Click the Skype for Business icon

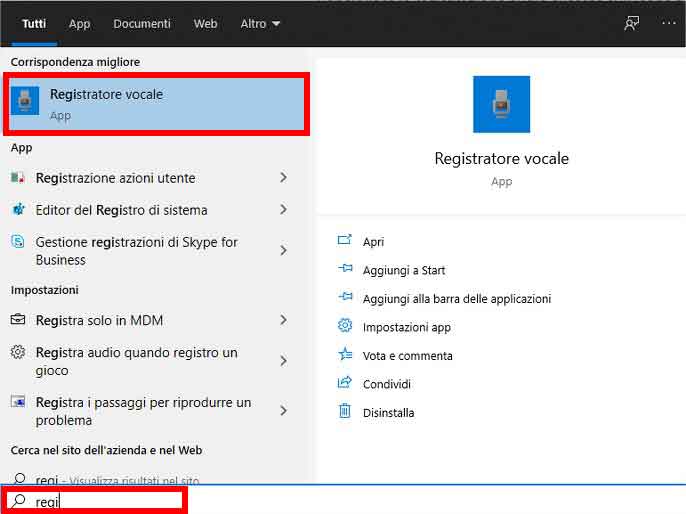point(18,241)
